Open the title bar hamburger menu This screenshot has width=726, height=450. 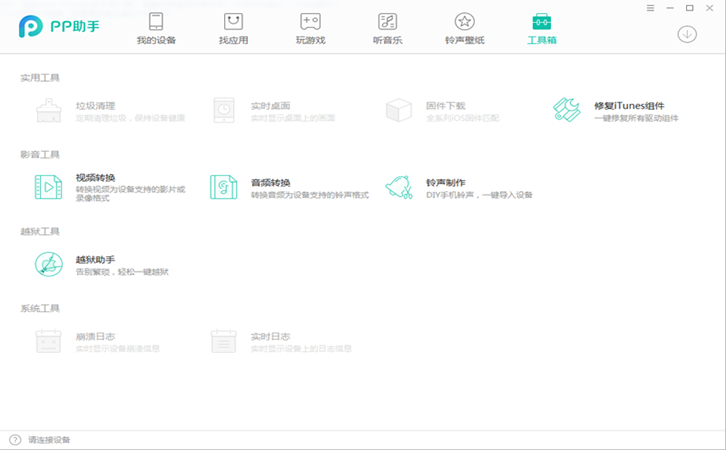click(x=650, y=8)
